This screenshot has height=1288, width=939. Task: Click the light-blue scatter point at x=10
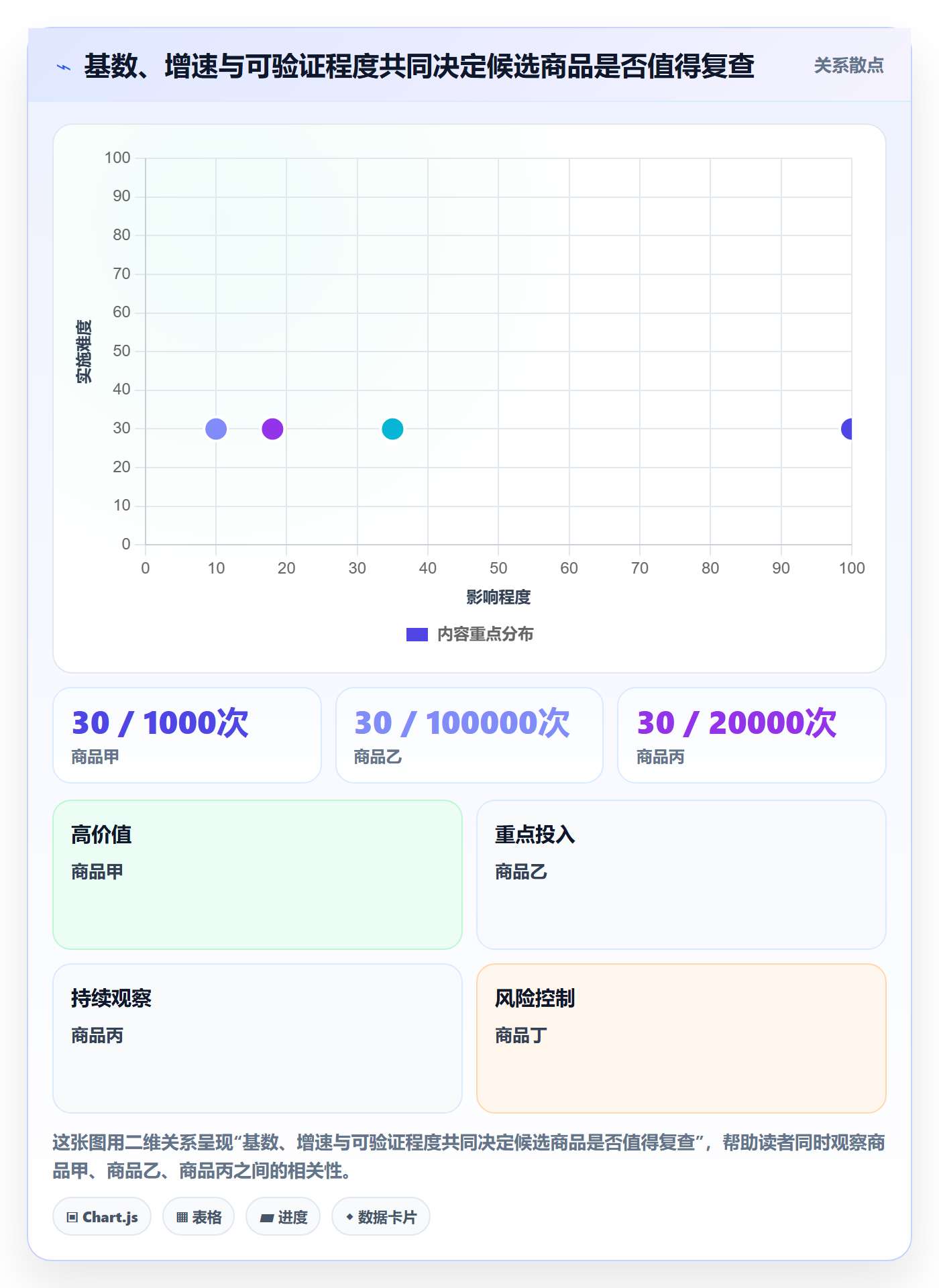coord(216,429)
